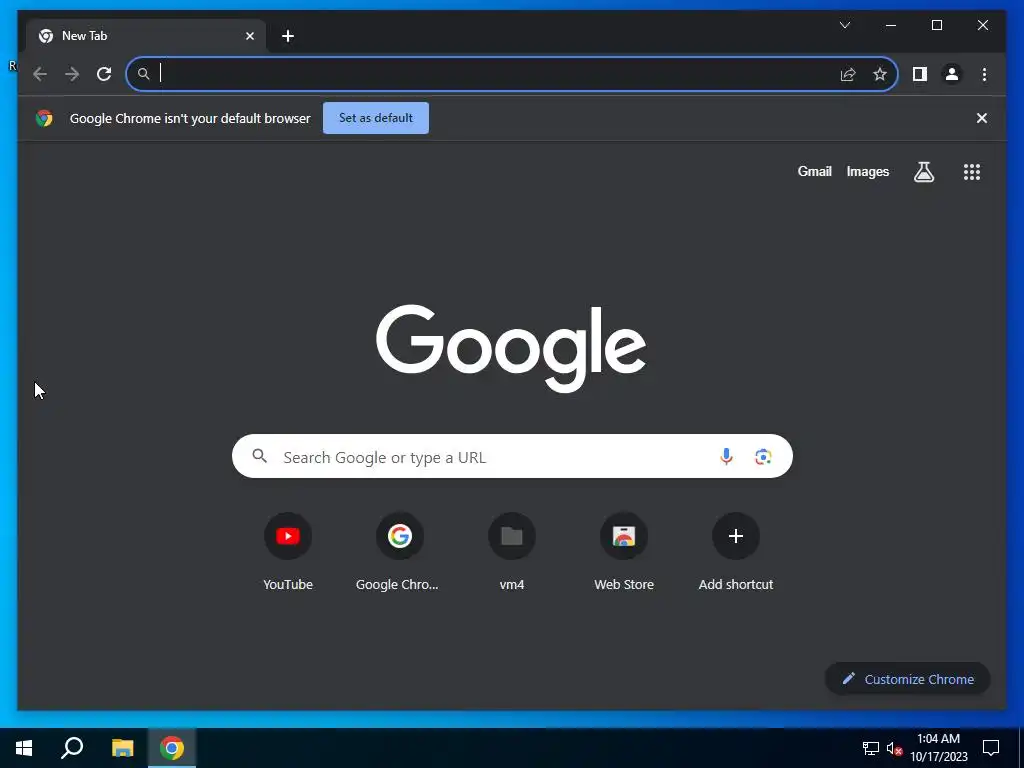Open the side panel icon
The width and height of the screenshot is (1024, 768).
[x=920, y=74]
